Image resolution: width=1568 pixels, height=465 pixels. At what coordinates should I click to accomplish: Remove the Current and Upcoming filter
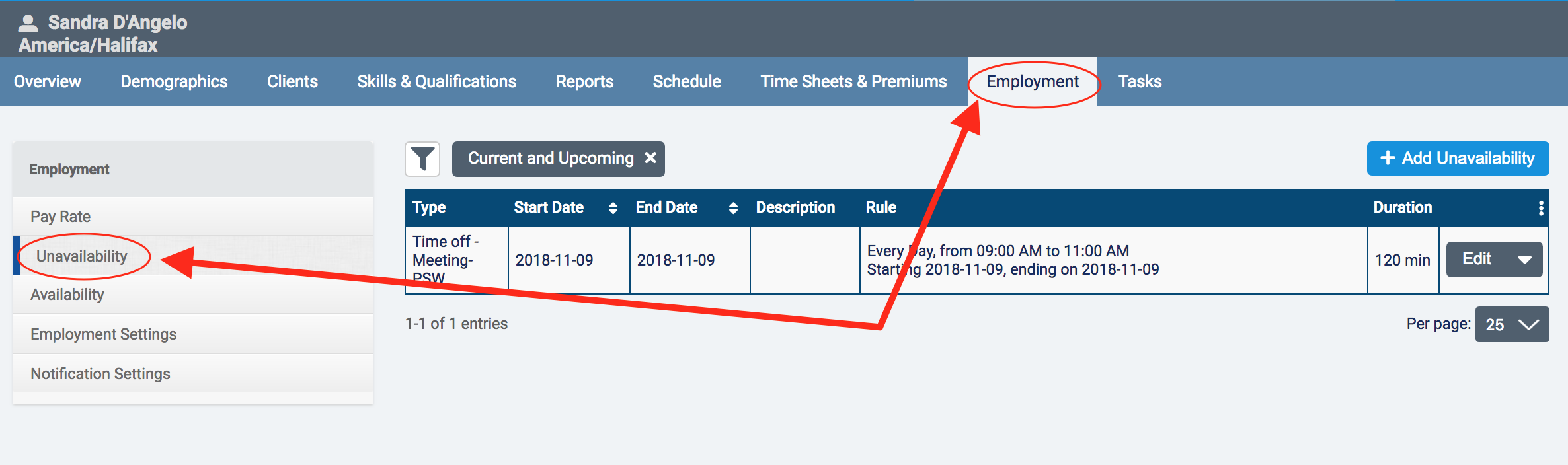click(650, 158)
